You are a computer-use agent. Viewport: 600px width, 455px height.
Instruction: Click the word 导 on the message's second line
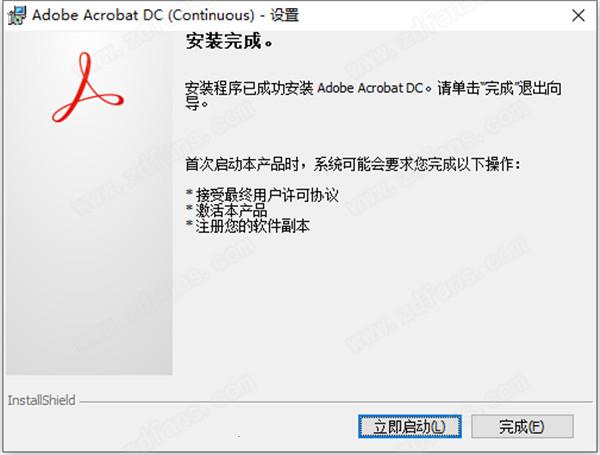pos(192,103)
